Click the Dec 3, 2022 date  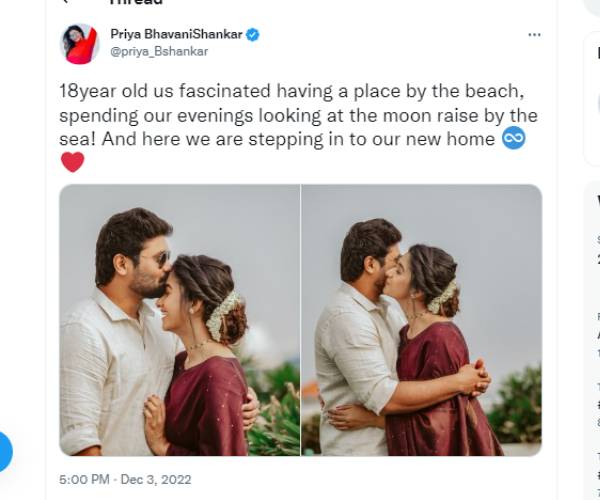tap(156, 479)
